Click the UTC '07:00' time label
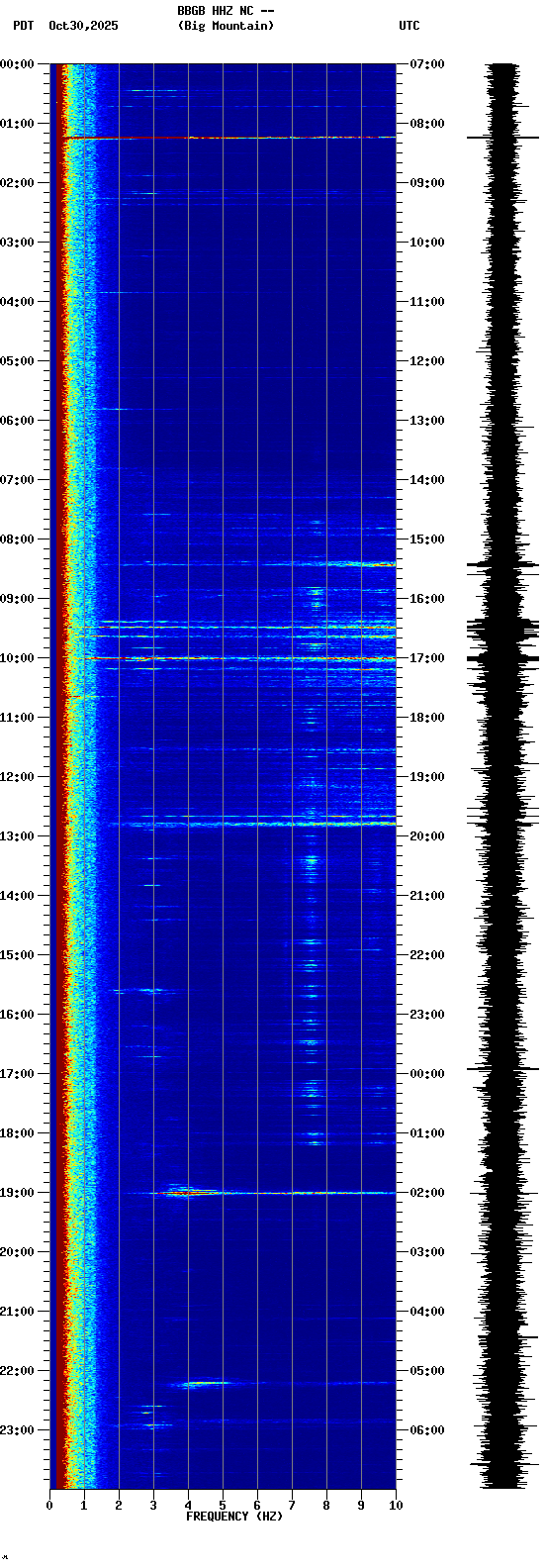The image size is (546, 1568). pyautogui.click(x=427, y=64)
